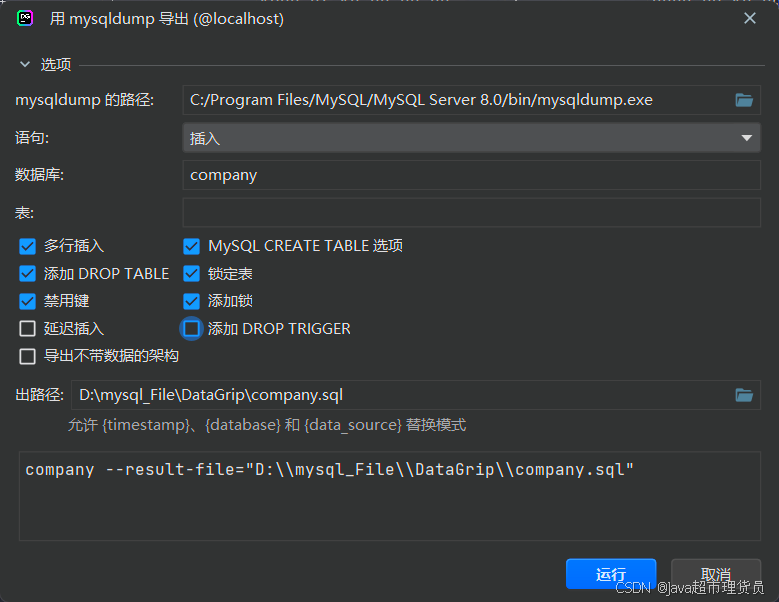Collapse the 选项 section chevron
Viewport: 779px width, 602px height.
click(x=24, y=65)
